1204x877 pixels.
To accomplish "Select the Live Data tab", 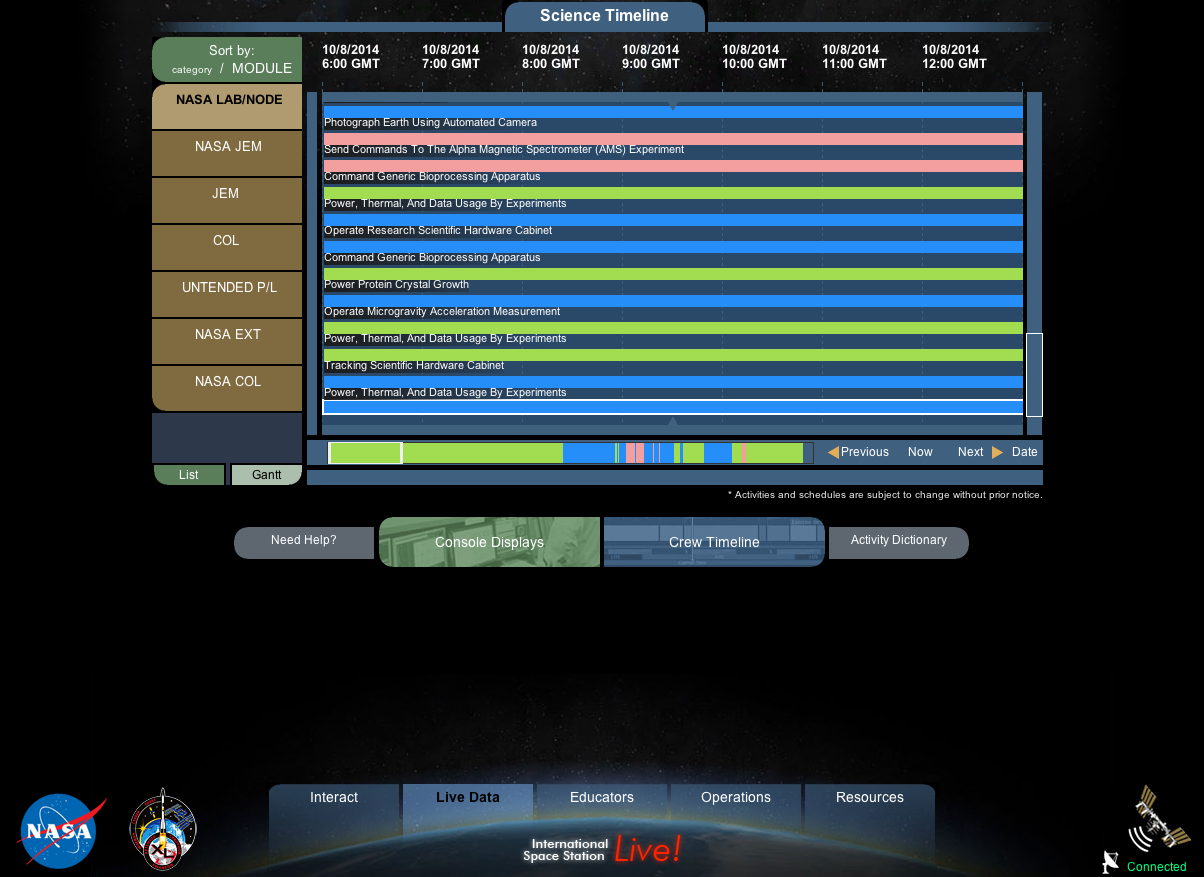I will point(468,797).
